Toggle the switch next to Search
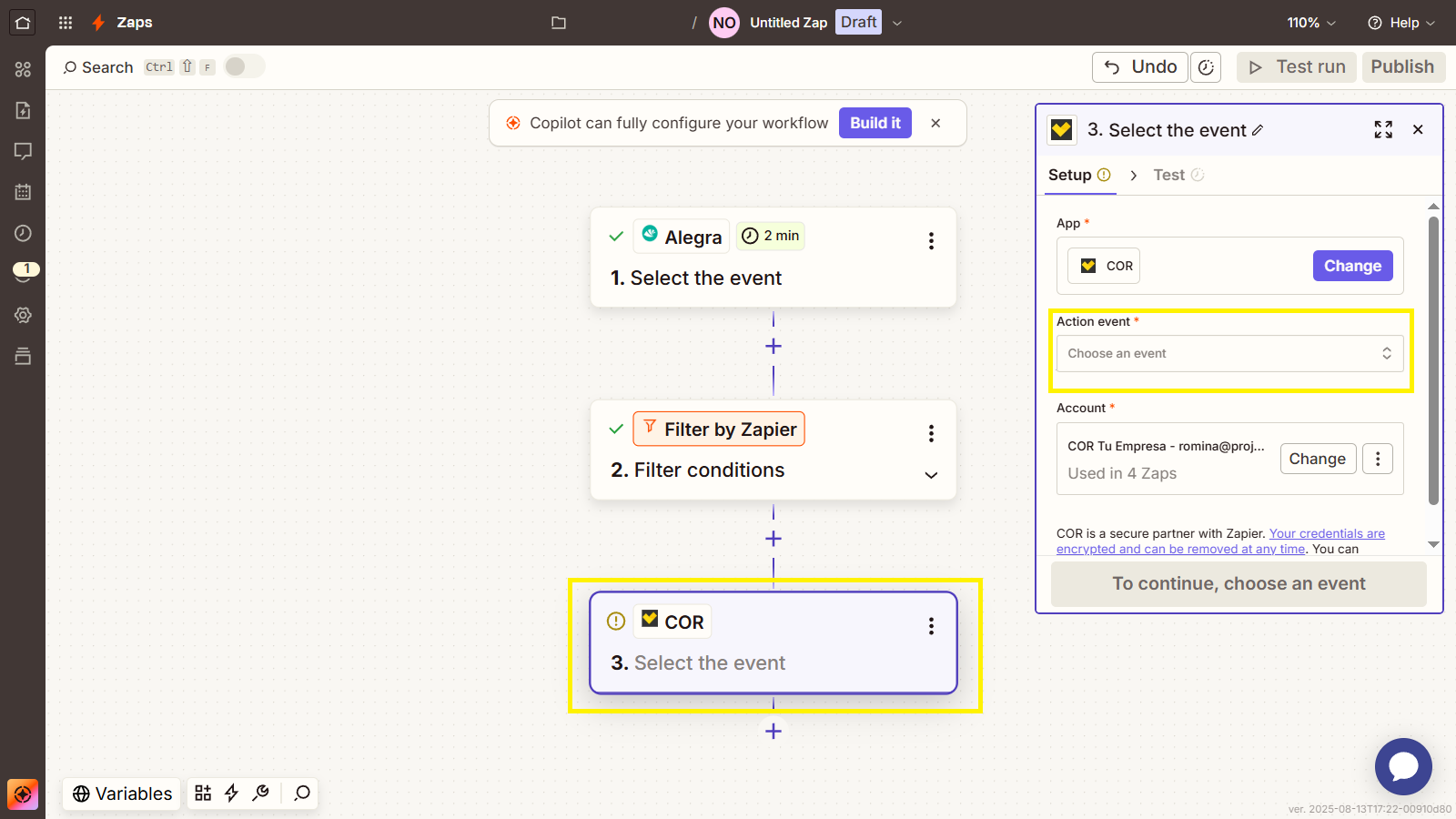 click(244, 66)
